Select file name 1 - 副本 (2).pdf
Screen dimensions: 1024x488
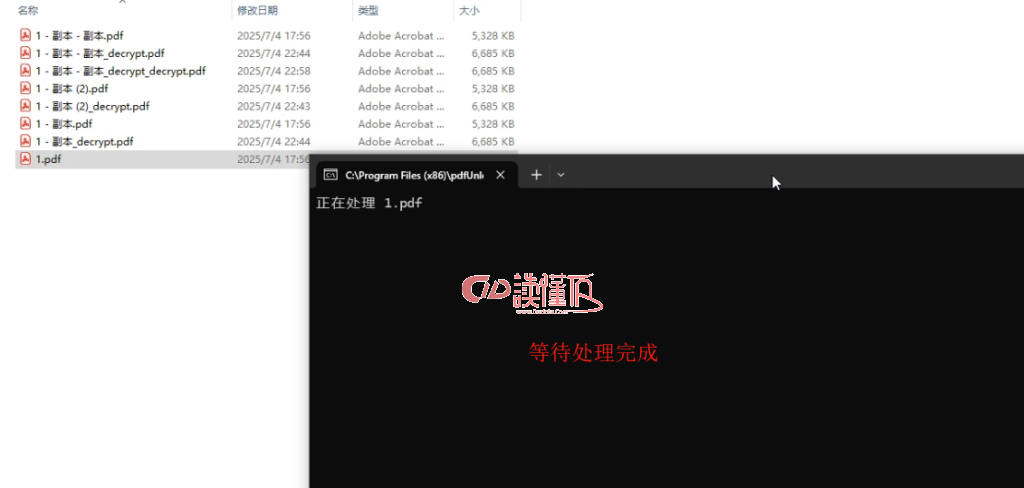point(72,88)
